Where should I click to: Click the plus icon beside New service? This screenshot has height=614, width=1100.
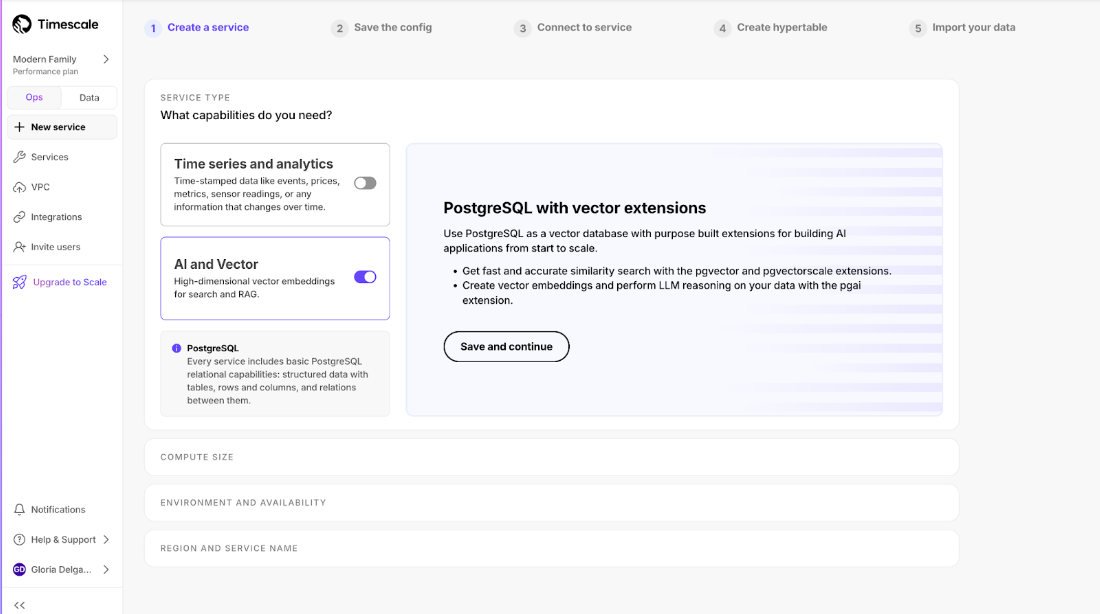[19, 127]
